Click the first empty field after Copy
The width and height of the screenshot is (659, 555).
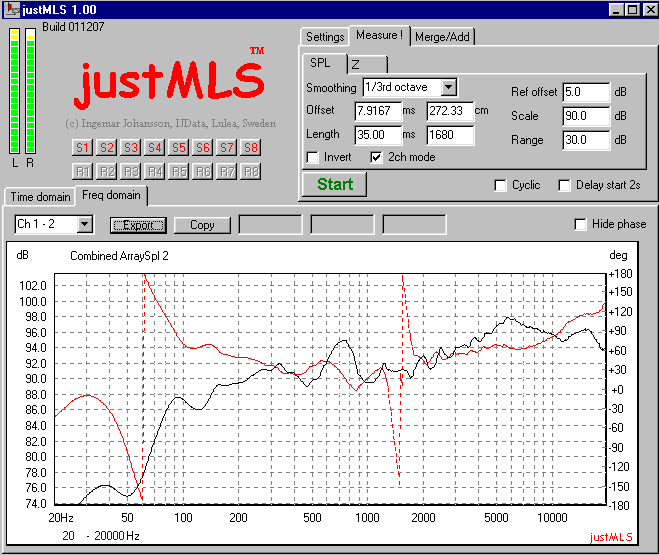point(270,224)
